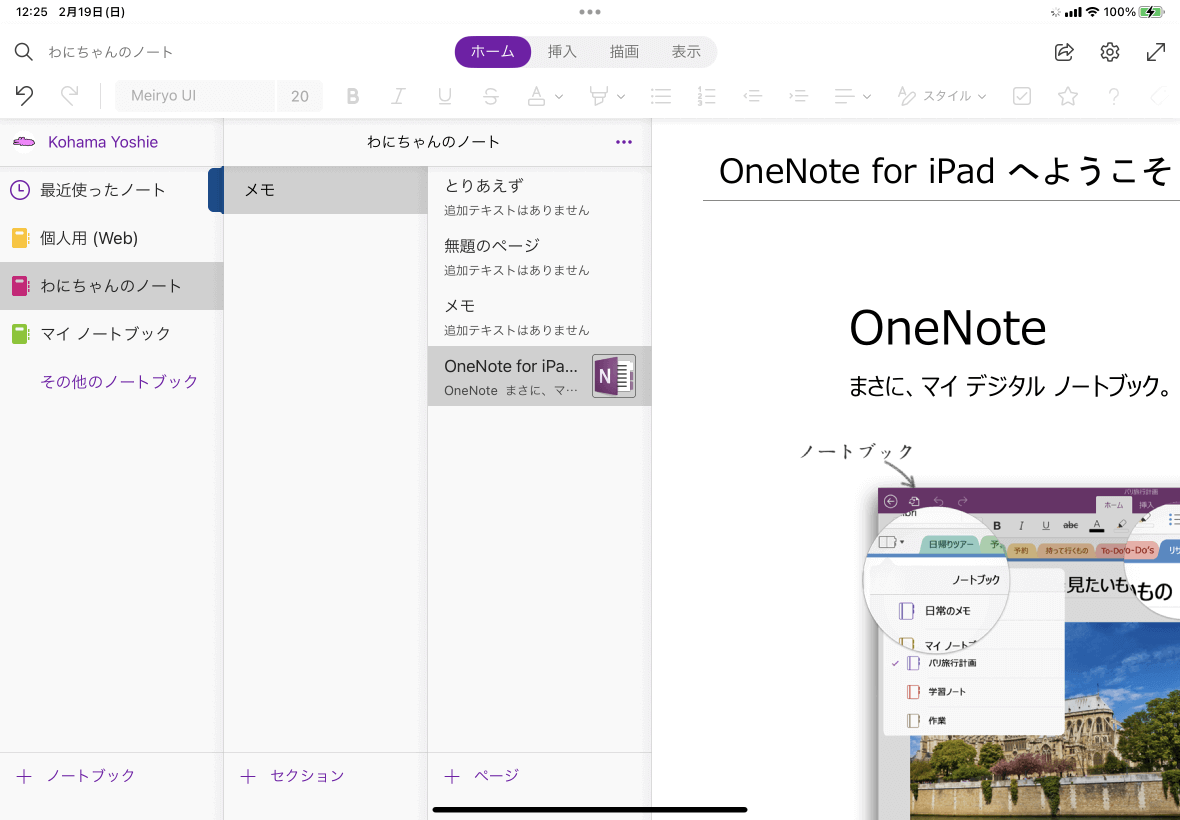Screen dimensions: 1180x820
Task: Tap the pink notebook icon for わにちゃんのノート
Action: tap(20, 286)
